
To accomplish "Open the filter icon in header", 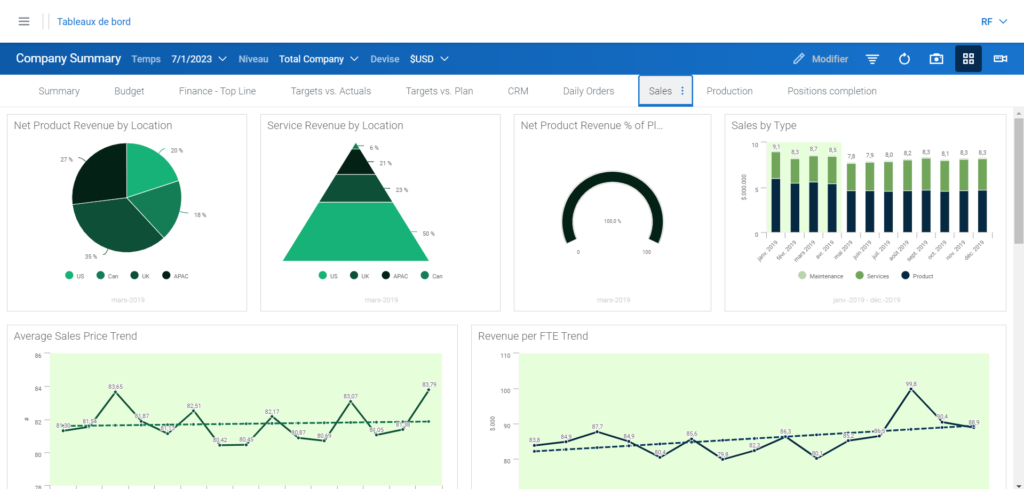I will [872, 59].
